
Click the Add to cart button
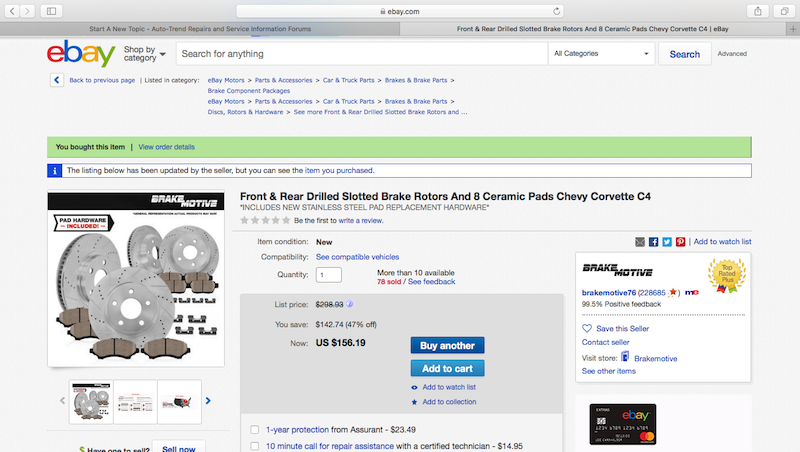(x=447, y=368)
